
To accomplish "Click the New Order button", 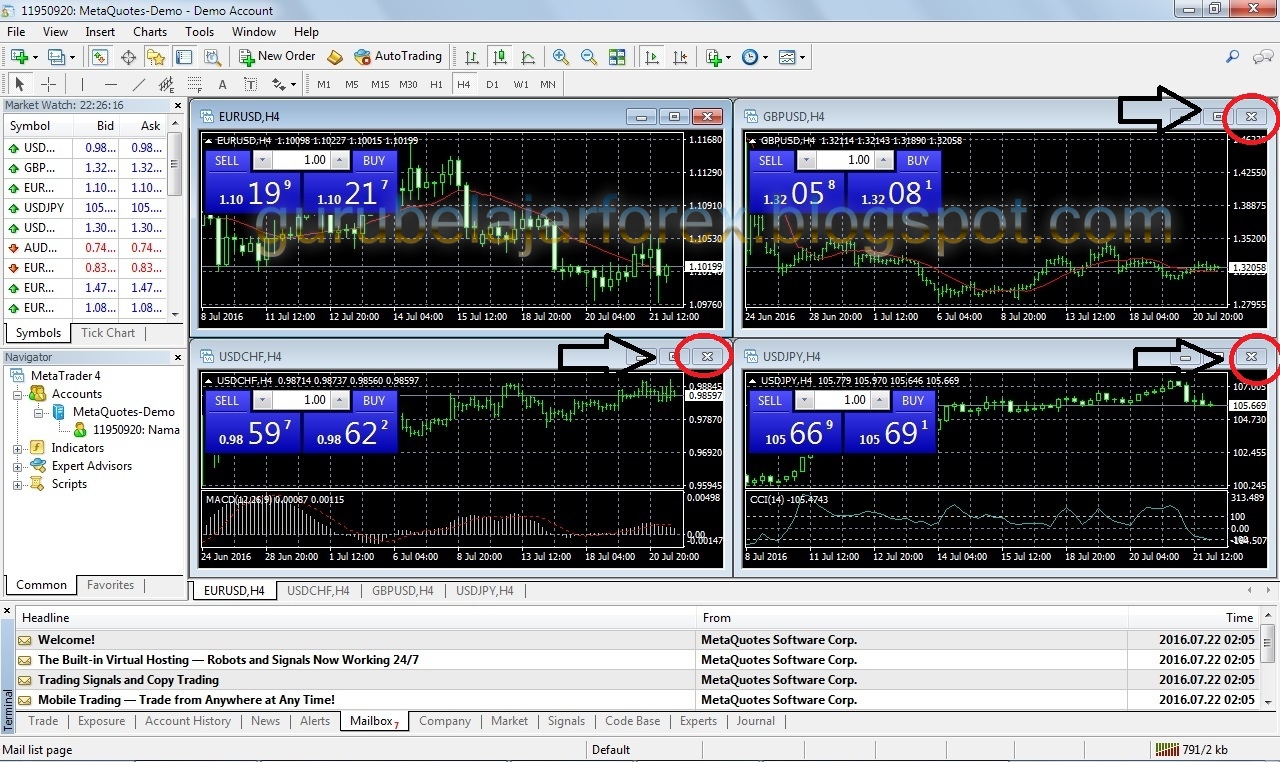I will [277, 57].
